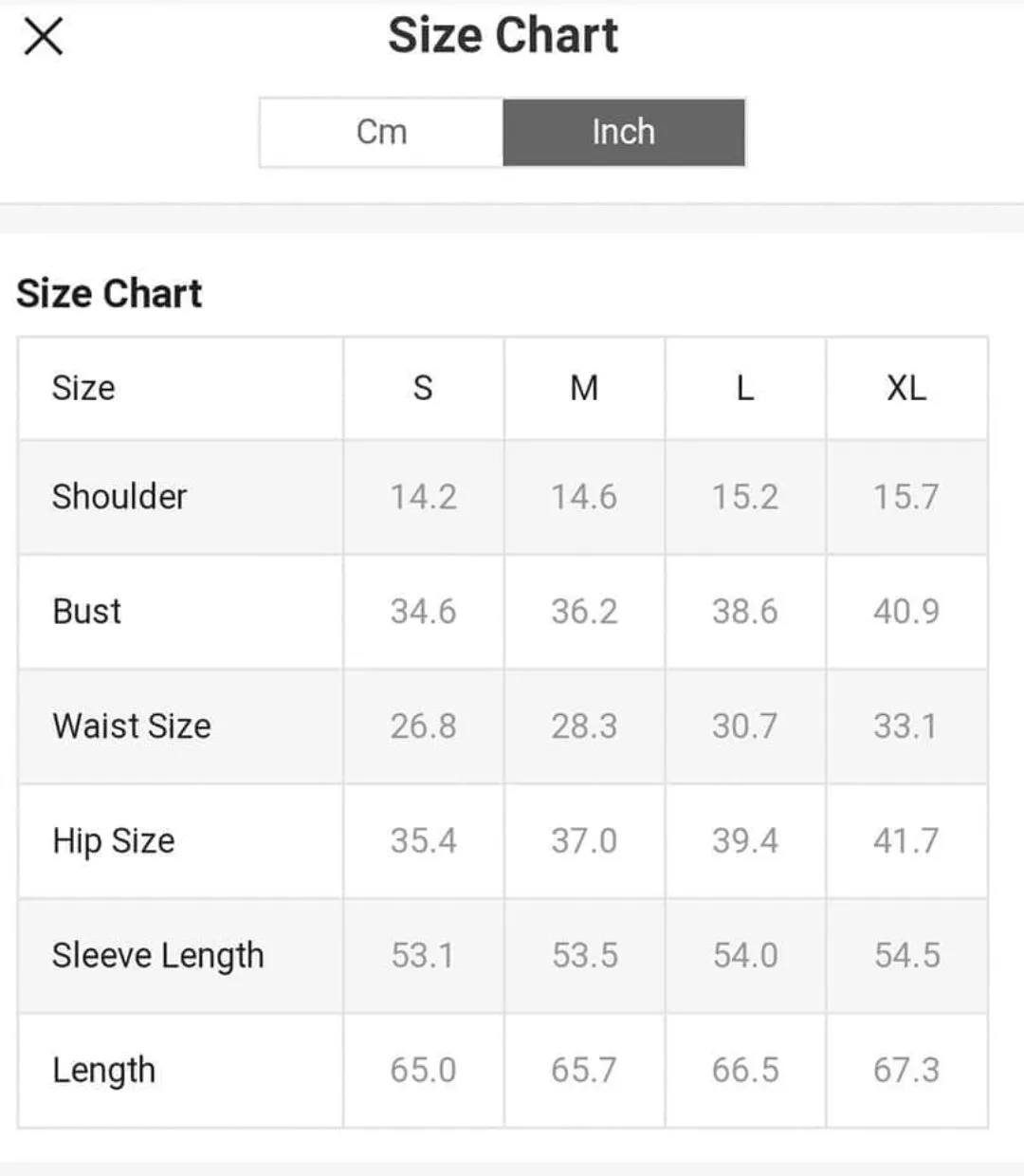Click Hip Size value 35.4 for S
The image size is (1024, 1176).
point(424,841)
